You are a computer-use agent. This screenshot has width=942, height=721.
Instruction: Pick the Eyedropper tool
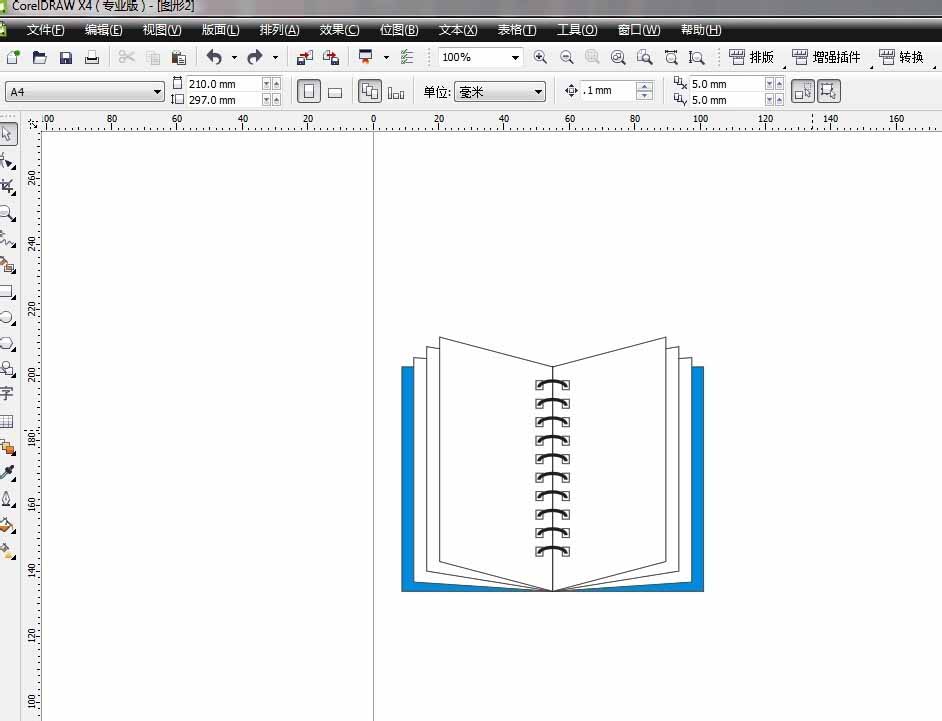pyautogui.click(x=8, y=474)
